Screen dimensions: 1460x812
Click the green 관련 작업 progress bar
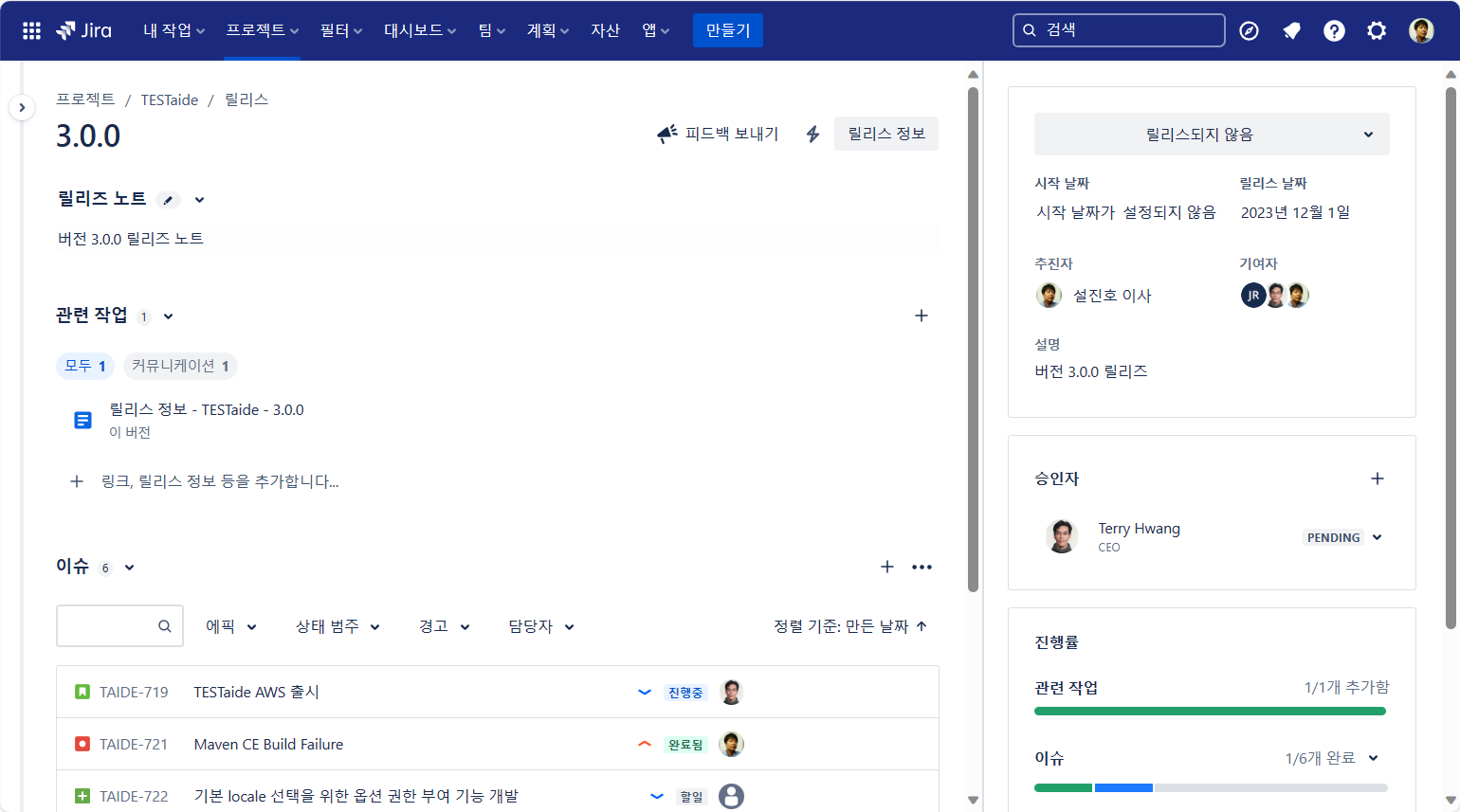[x=1210, y=711]
